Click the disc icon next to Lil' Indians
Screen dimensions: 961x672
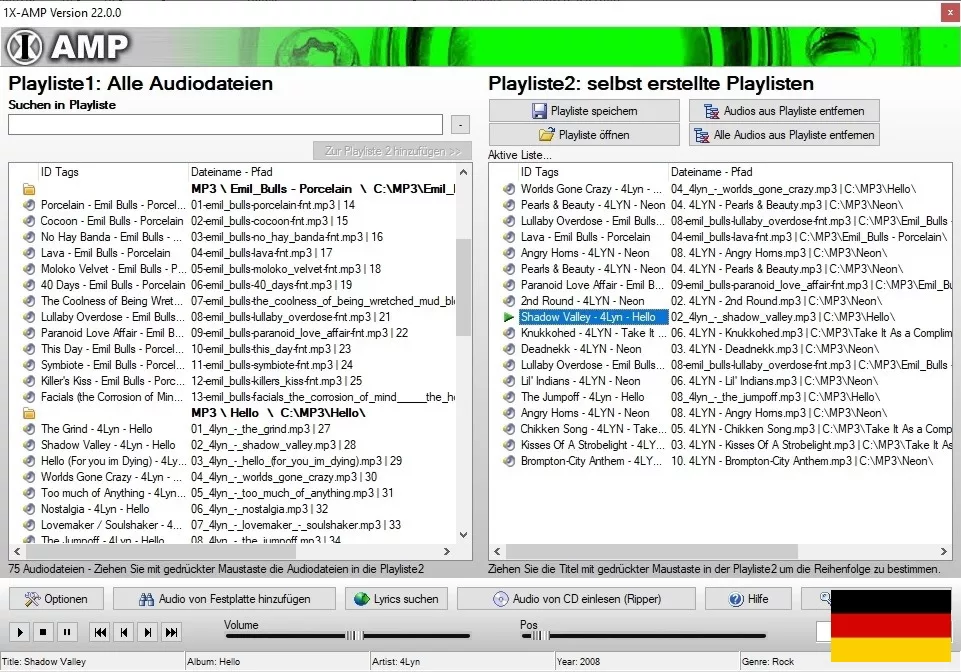coord(509,381)
